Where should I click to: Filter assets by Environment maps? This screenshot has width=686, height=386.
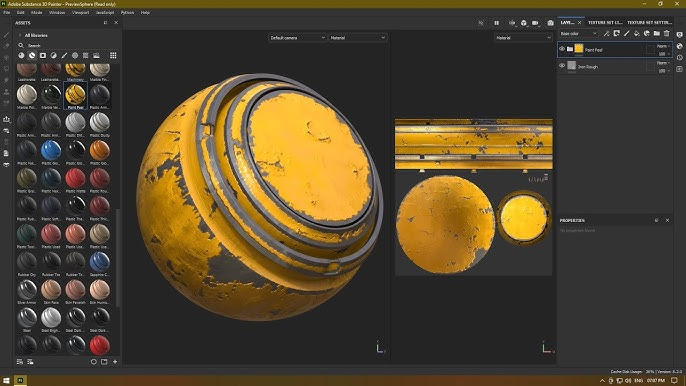click(96, 56)
